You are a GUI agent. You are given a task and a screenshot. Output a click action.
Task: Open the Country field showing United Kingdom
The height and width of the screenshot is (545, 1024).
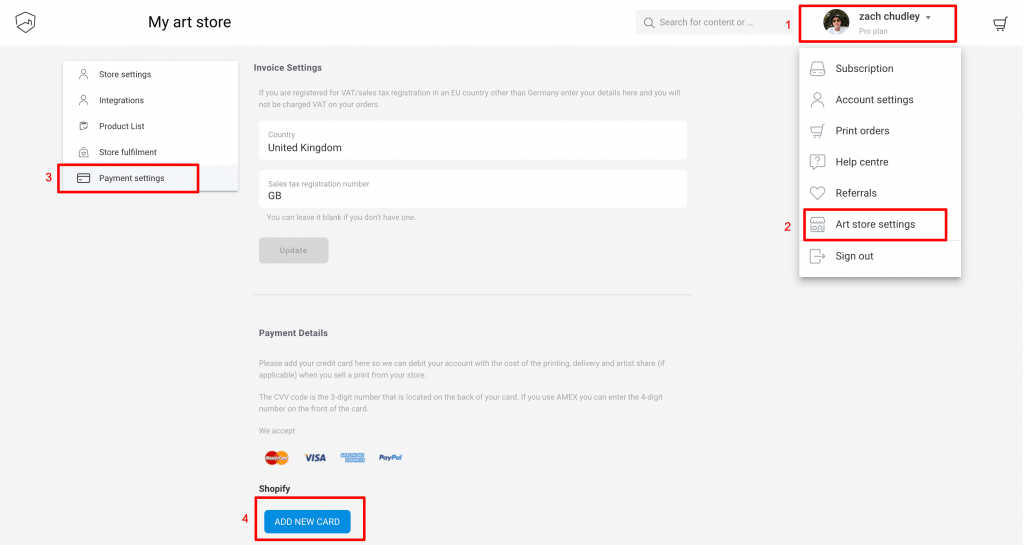coord(473,140)
